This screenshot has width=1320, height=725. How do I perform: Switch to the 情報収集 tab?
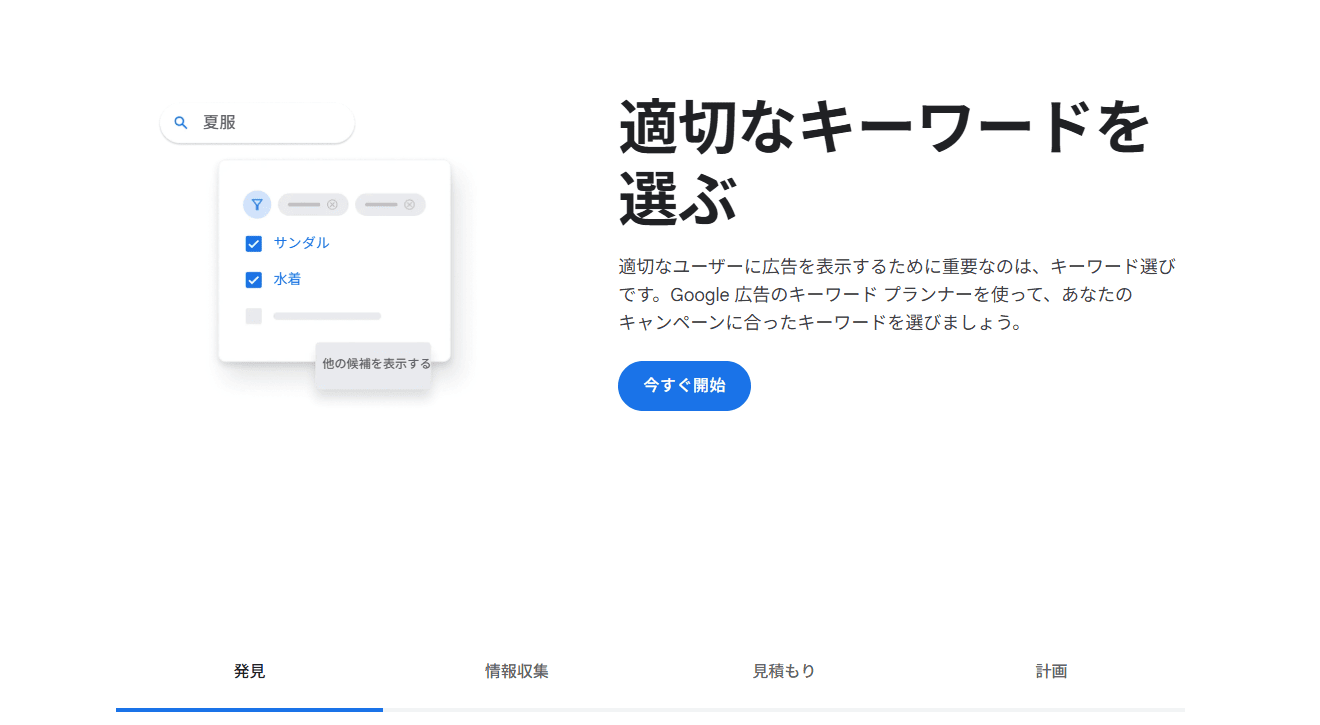[517, 671]
